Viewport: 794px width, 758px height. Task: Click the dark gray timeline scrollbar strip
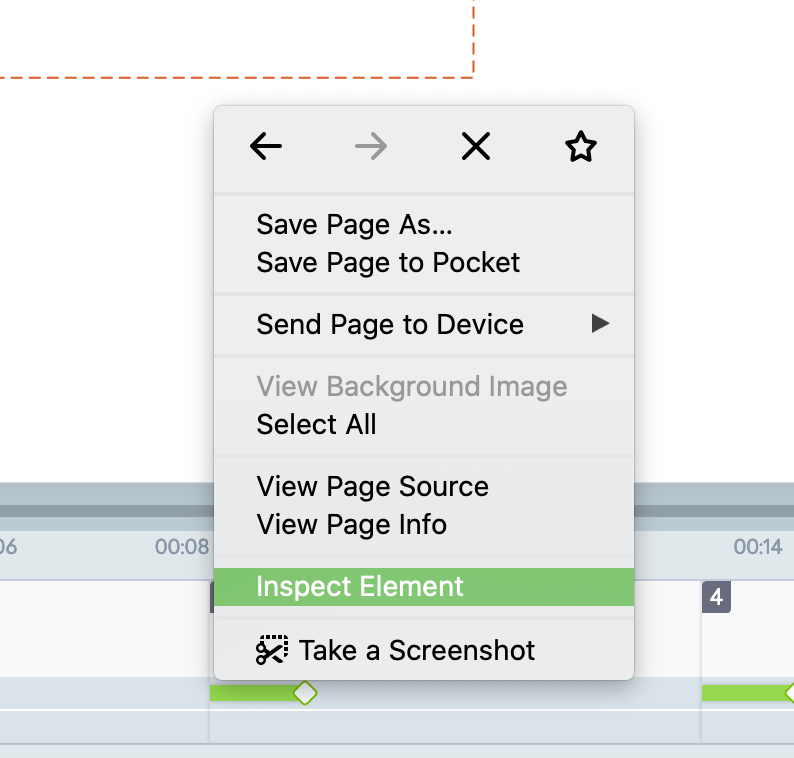pyautogui.click(x=100, y=511)
